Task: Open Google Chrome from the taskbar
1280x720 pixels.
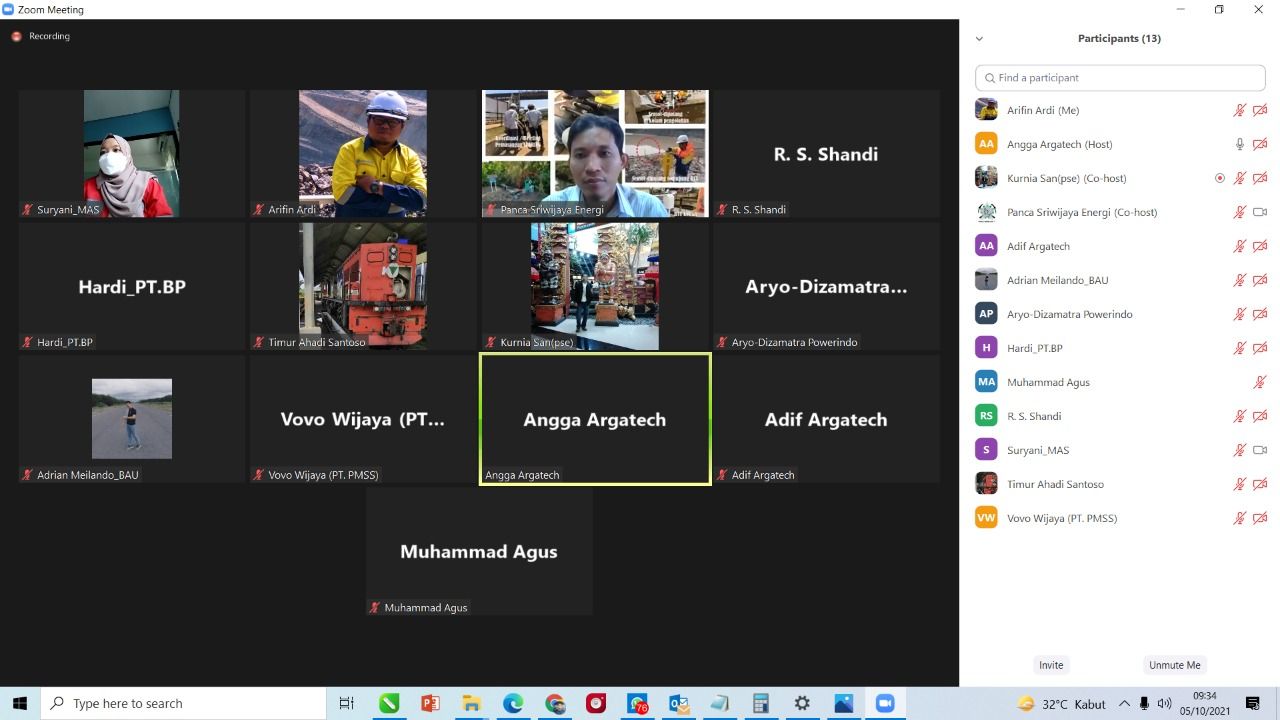Action: tap(555, 703)
